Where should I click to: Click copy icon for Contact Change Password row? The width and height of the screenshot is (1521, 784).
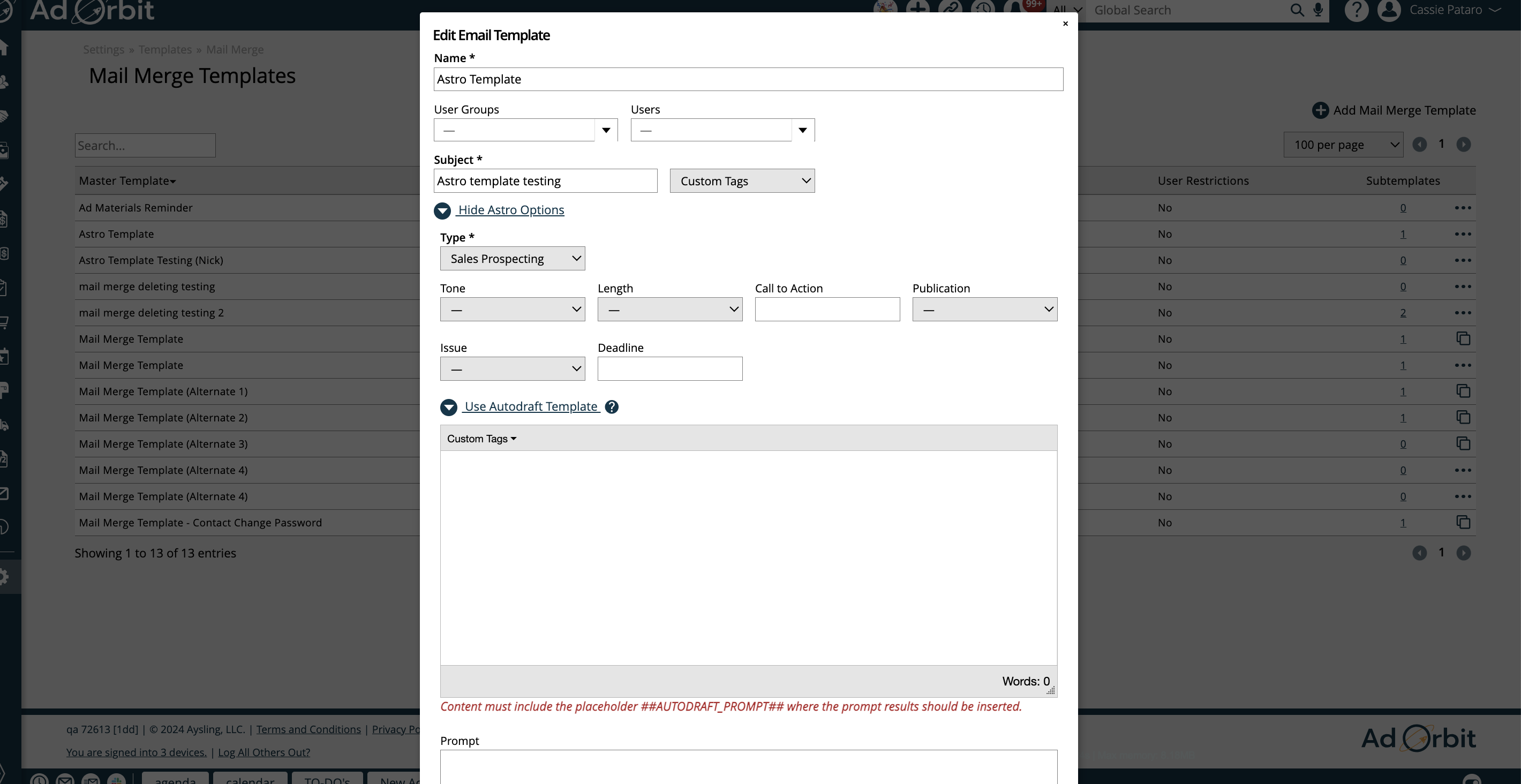coord(1463,523)
